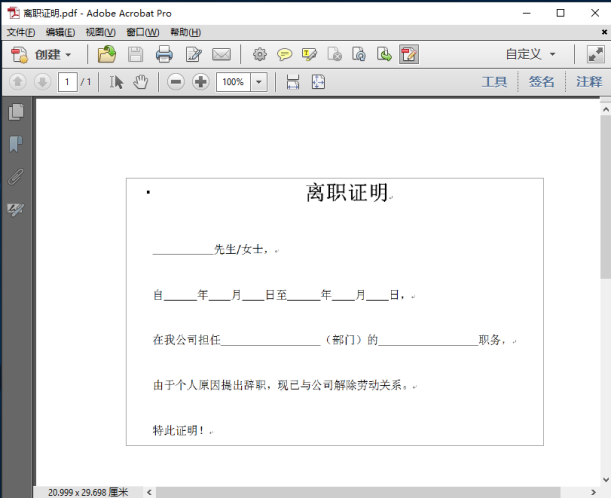This screenshot has width=611, height=498.
Task: Expand the zoom percentage dropdown arrow
Action: 259,82
